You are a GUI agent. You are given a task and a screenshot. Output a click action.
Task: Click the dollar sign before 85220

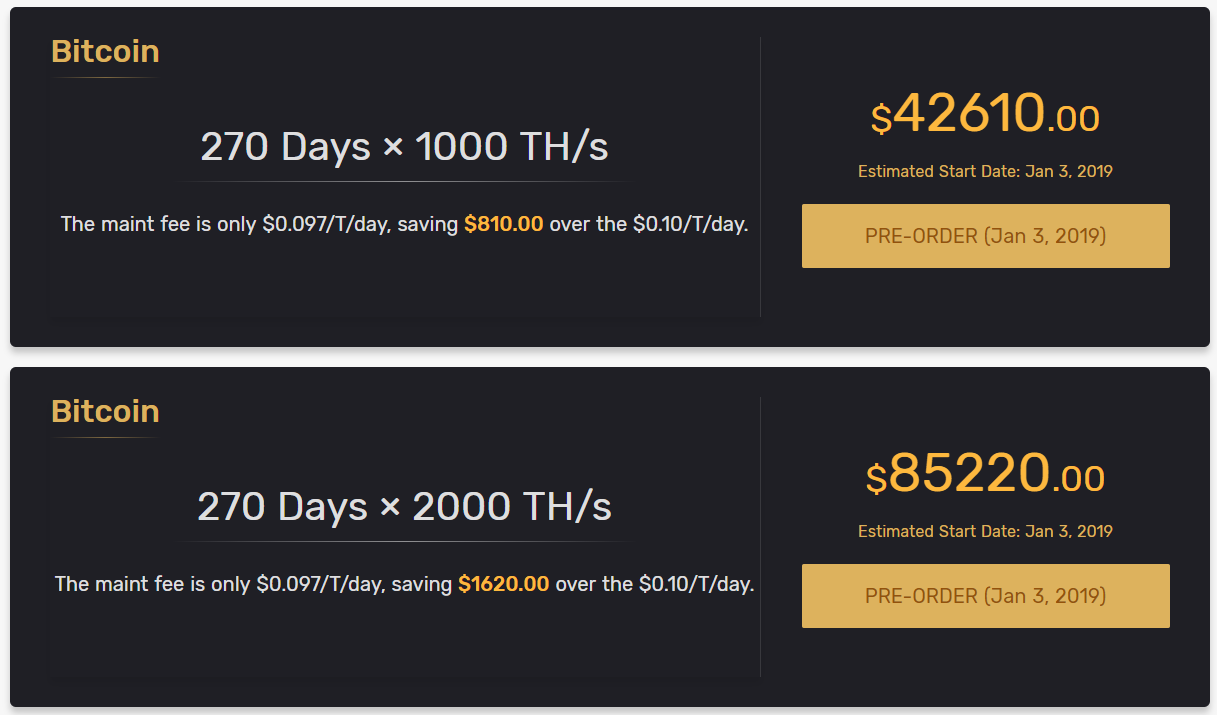tap(876, 480)
